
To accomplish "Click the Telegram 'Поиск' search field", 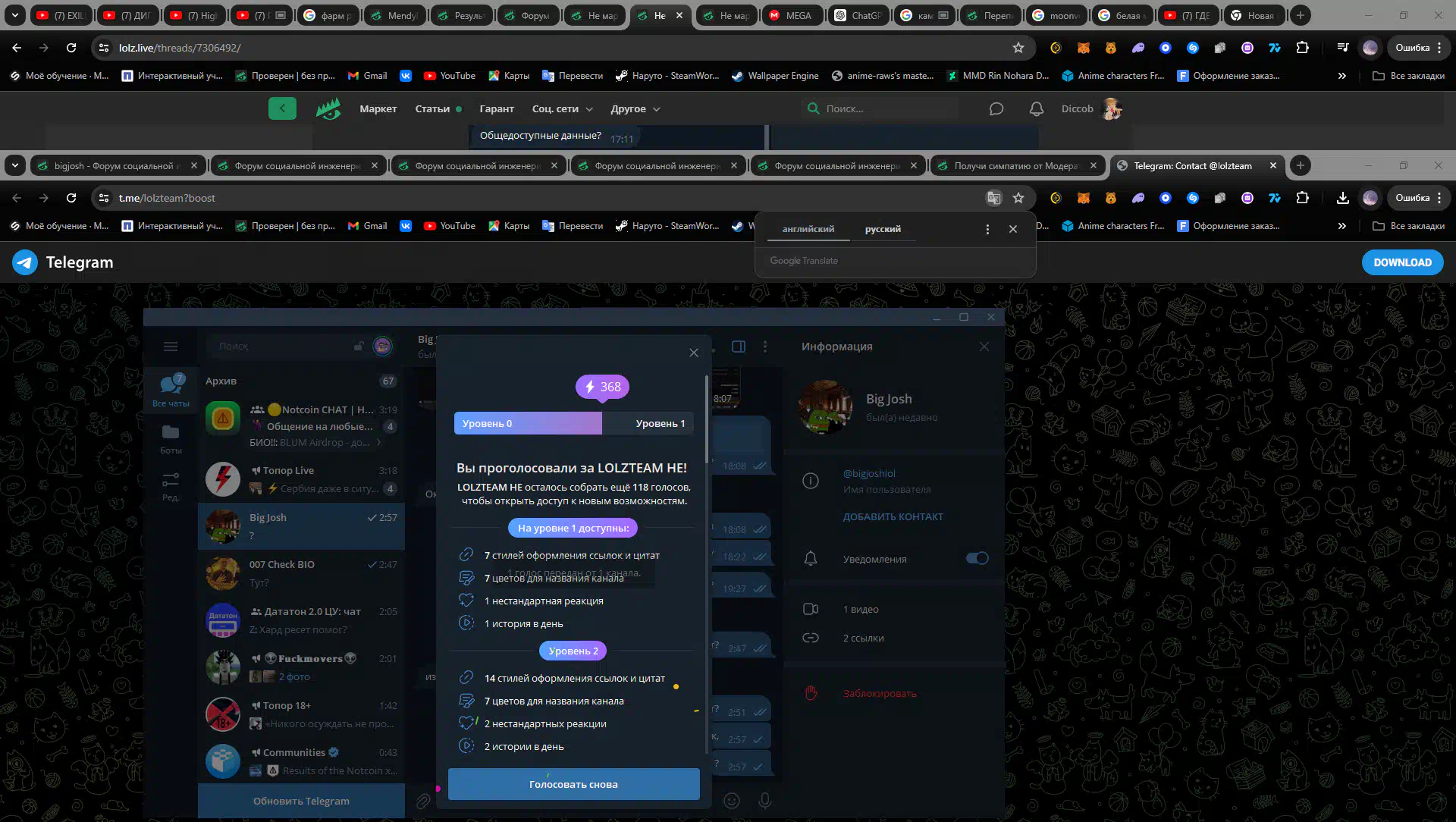I will coord(288,347).
